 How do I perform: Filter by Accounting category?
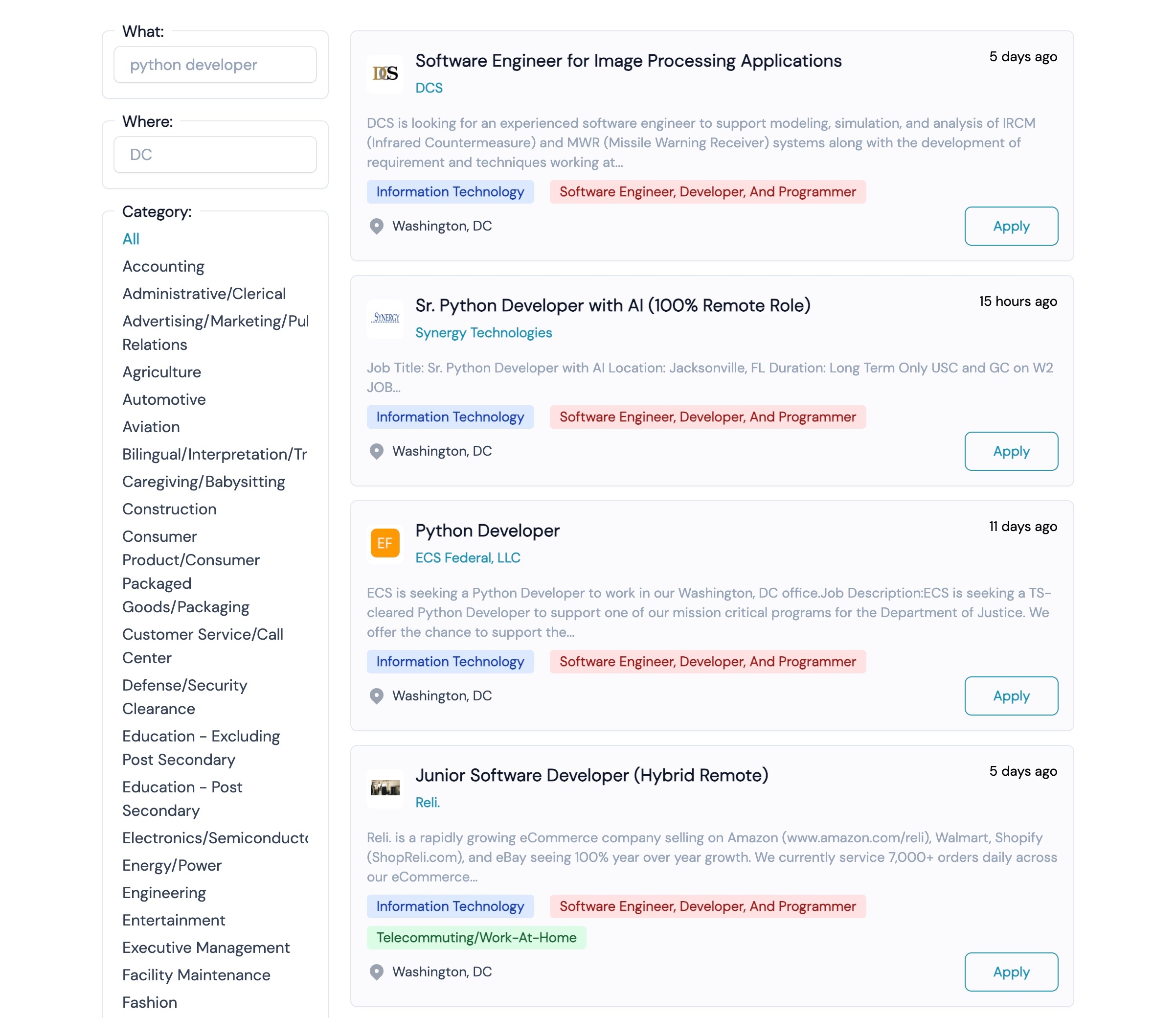click(163, 266)
